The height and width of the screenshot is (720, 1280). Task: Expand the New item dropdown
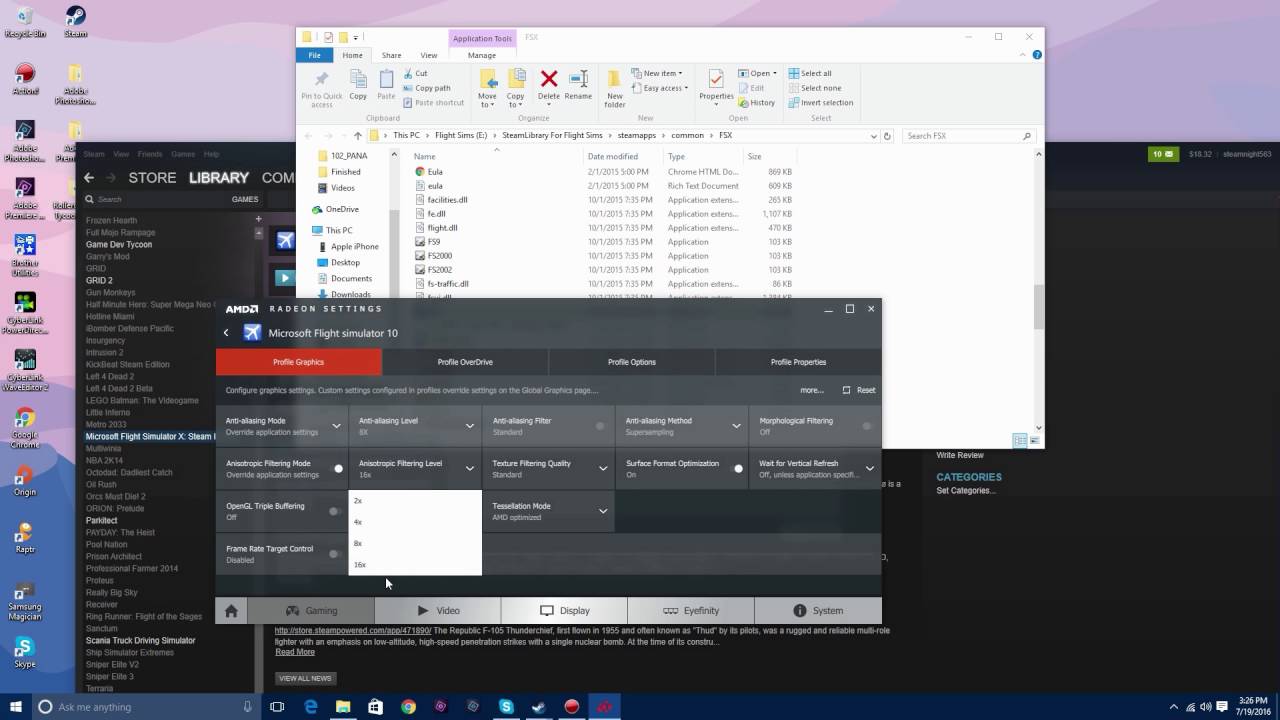point(657,73)
